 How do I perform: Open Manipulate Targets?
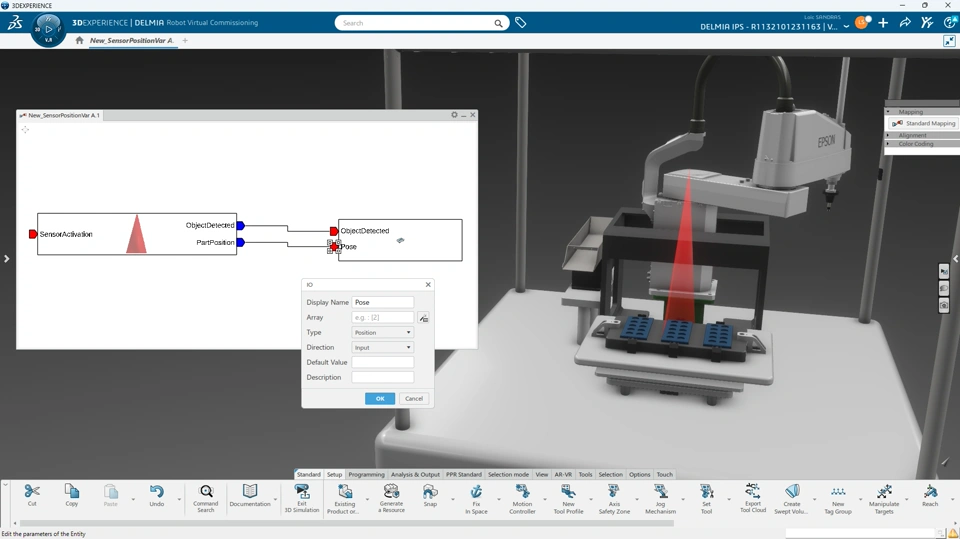pyautogui.click(x=884, y=499)
